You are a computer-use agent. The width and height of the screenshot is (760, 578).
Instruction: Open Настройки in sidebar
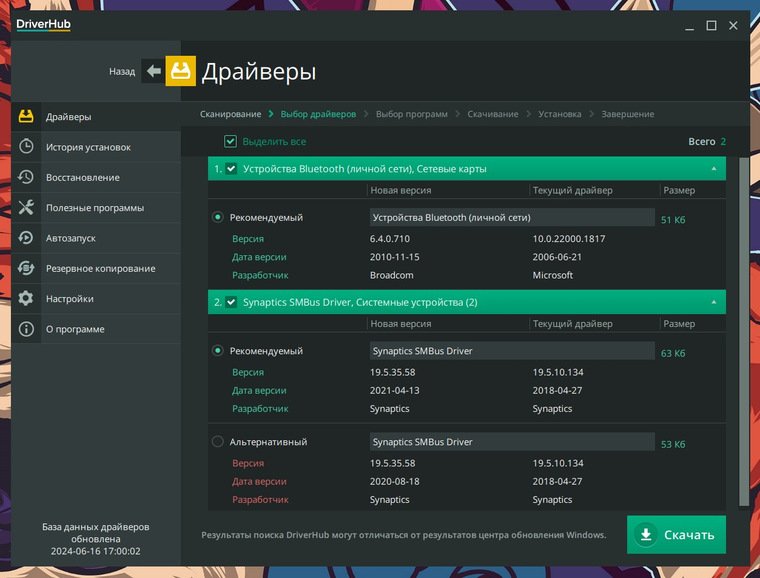pyautogui.click(x=96, y=298)
